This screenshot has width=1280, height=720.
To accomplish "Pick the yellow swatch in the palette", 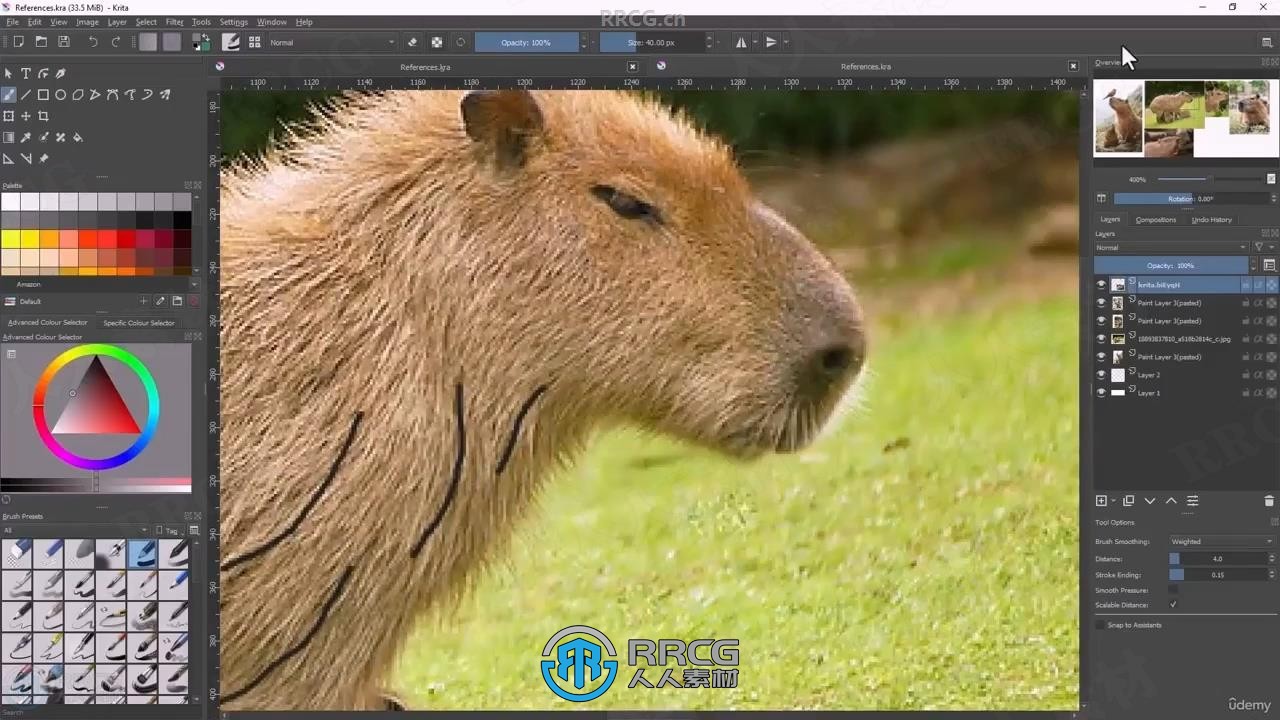I will [10, 238].
